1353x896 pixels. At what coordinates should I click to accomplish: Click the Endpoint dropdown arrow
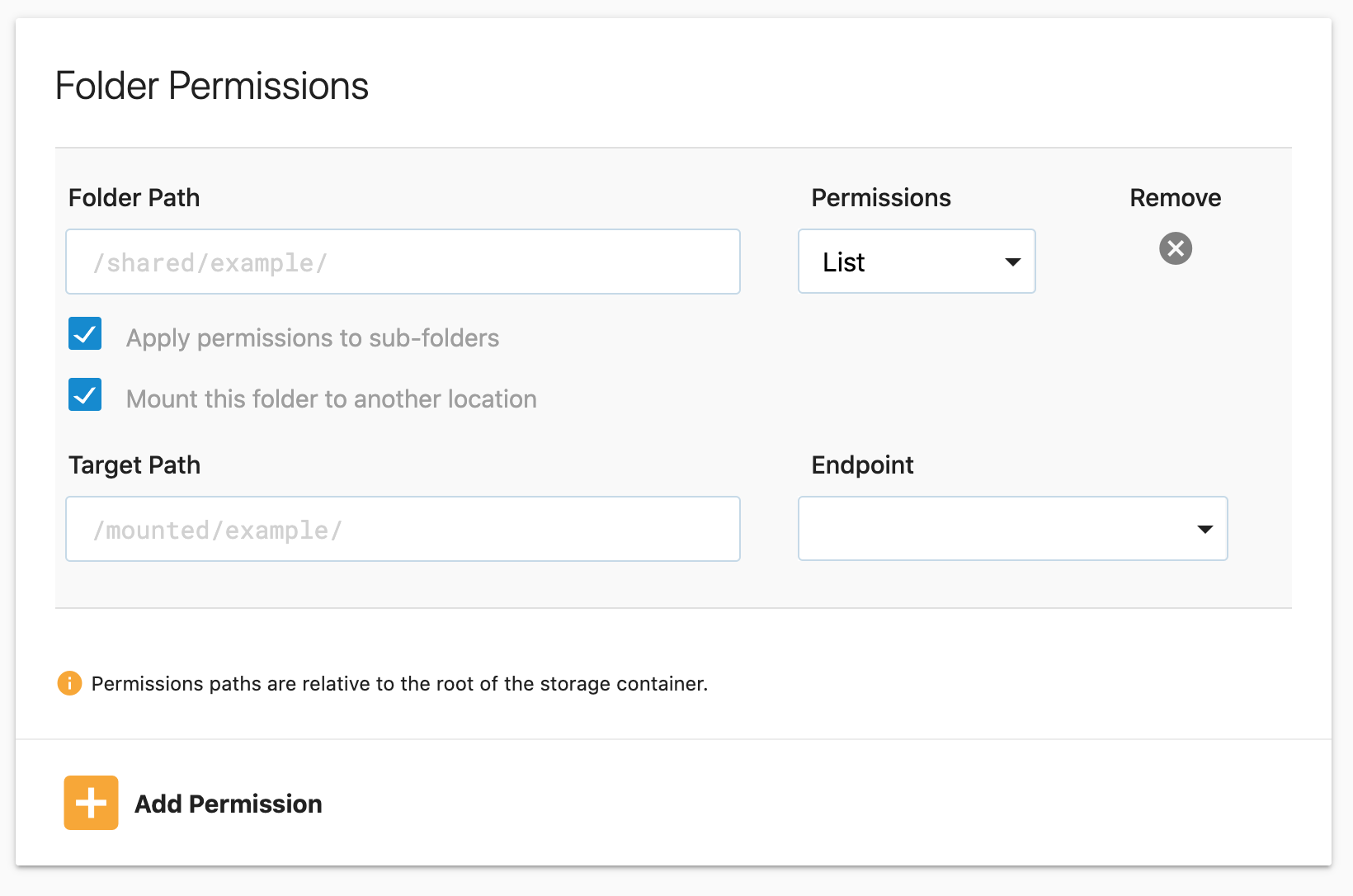pos(1204,530)
